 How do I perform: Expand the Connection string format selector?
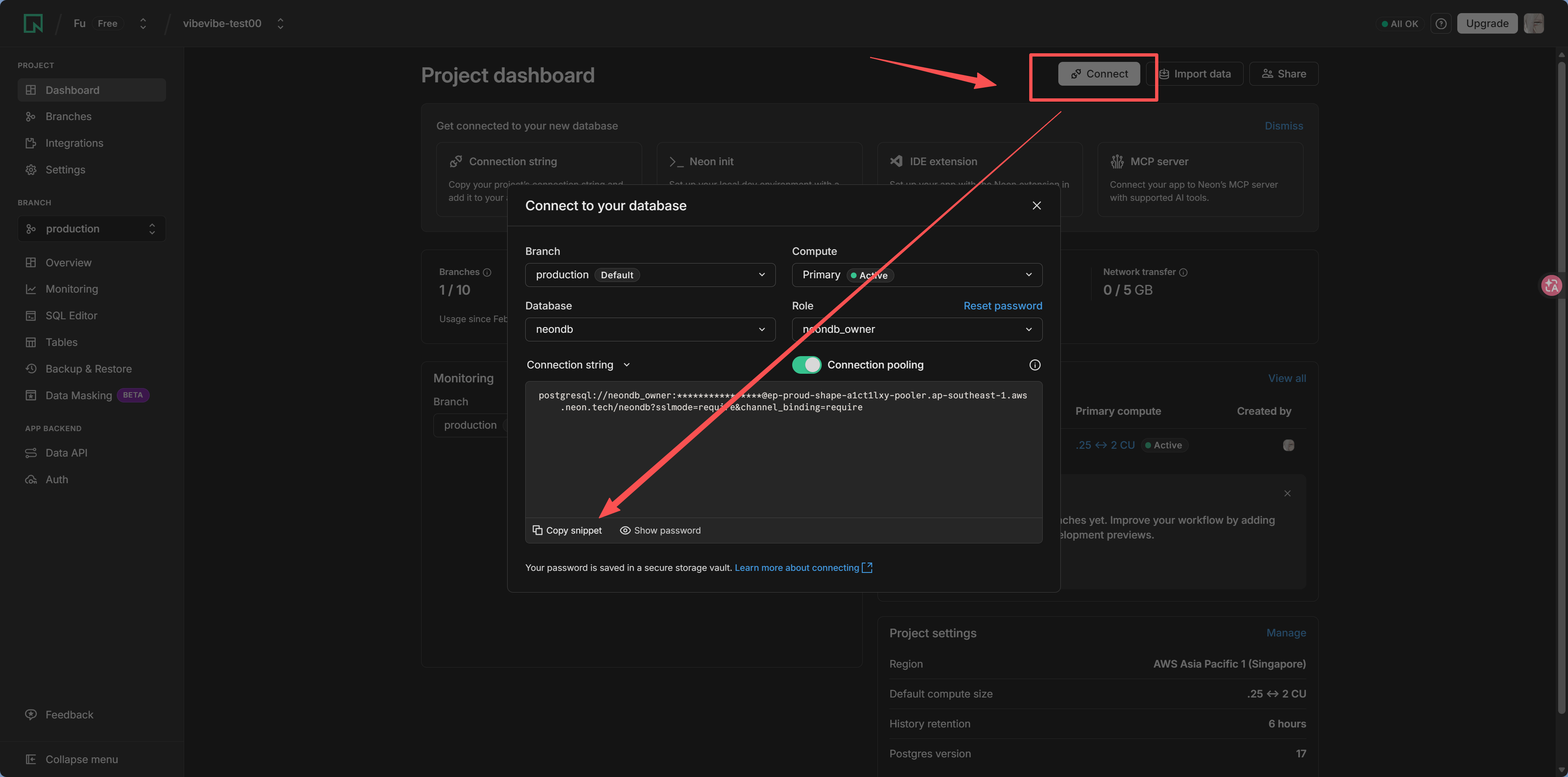coord(578,364)
